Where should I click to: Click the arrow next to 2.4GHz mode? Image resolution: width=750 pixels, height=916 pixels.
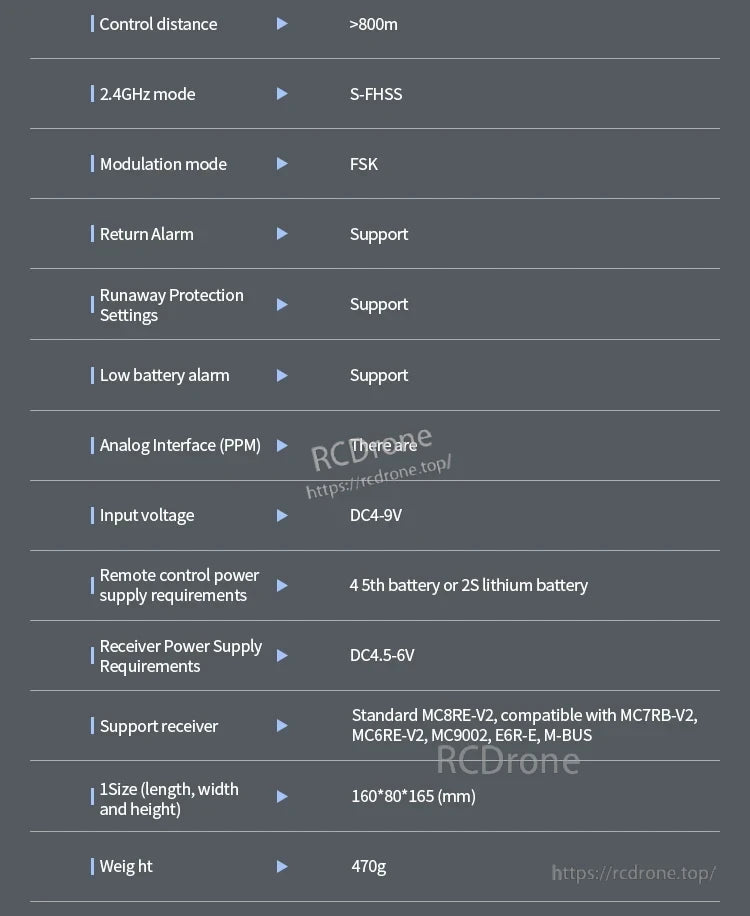(x=282, y=94)
